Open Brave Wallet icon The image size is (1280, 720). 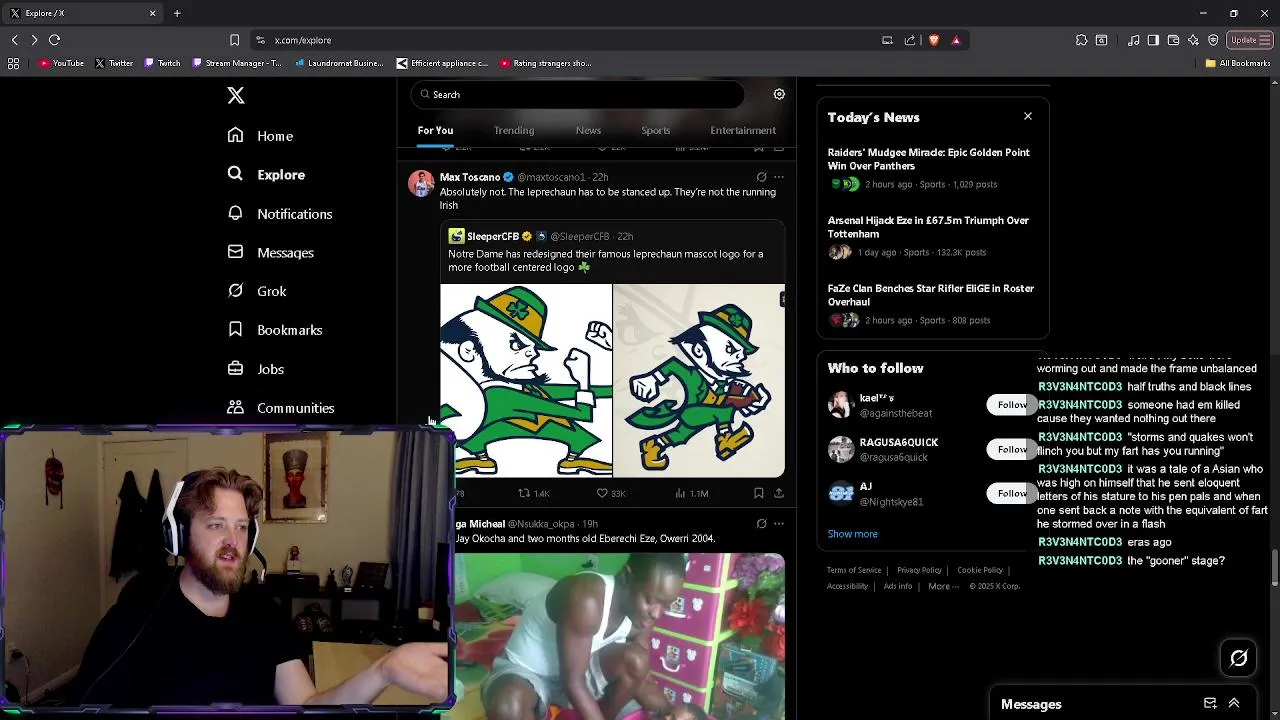pyautogui.click(x=1173, y=40)
